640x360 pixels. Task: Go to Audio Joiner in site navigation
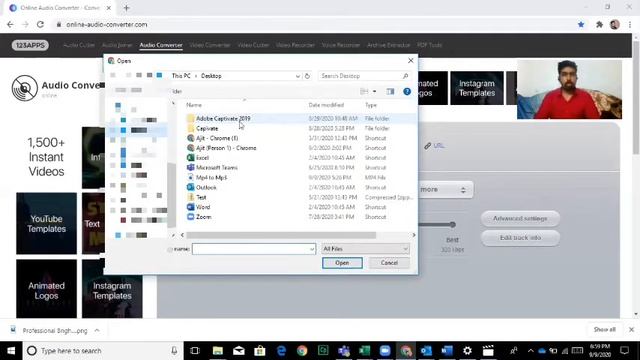(x=117, y=45)
